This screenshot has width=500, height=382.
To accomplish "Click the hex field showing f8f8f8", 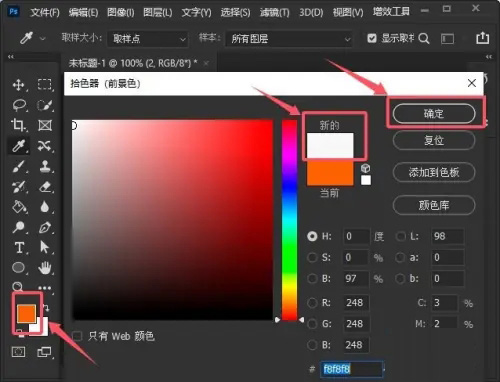I will coord(352,369).
